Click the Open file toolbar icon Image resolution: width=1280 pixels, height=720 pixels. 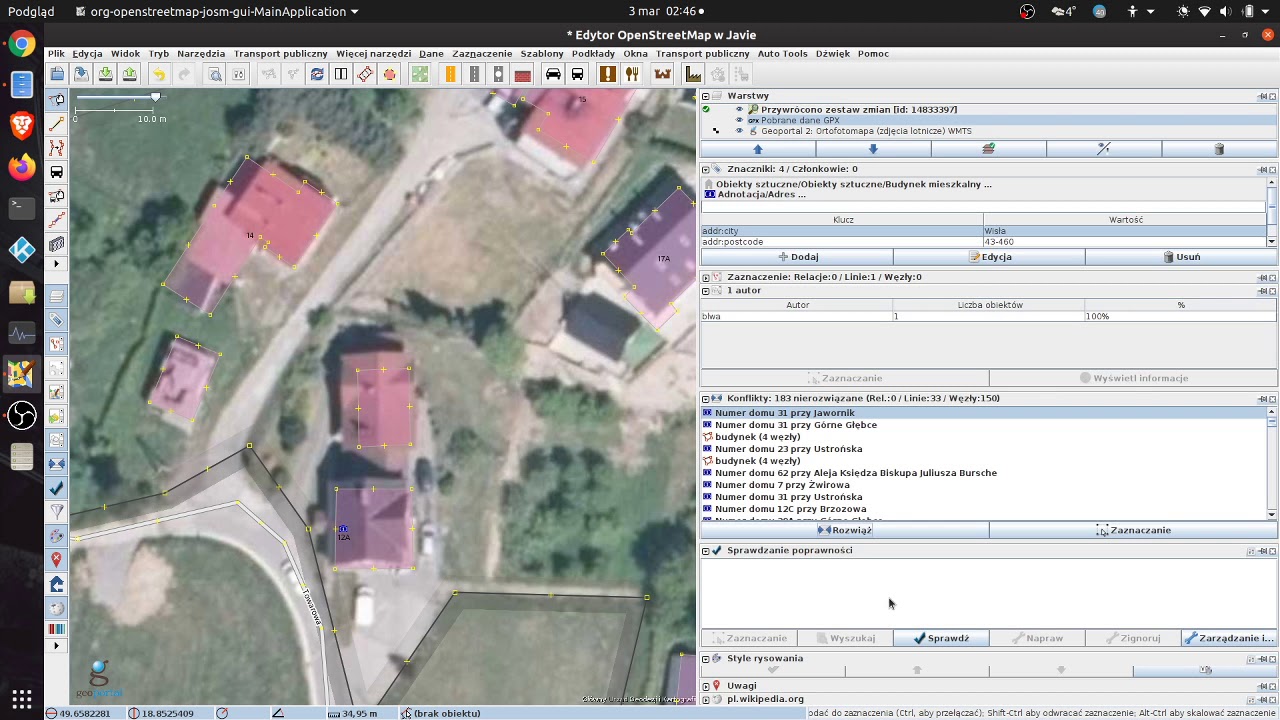57,74
